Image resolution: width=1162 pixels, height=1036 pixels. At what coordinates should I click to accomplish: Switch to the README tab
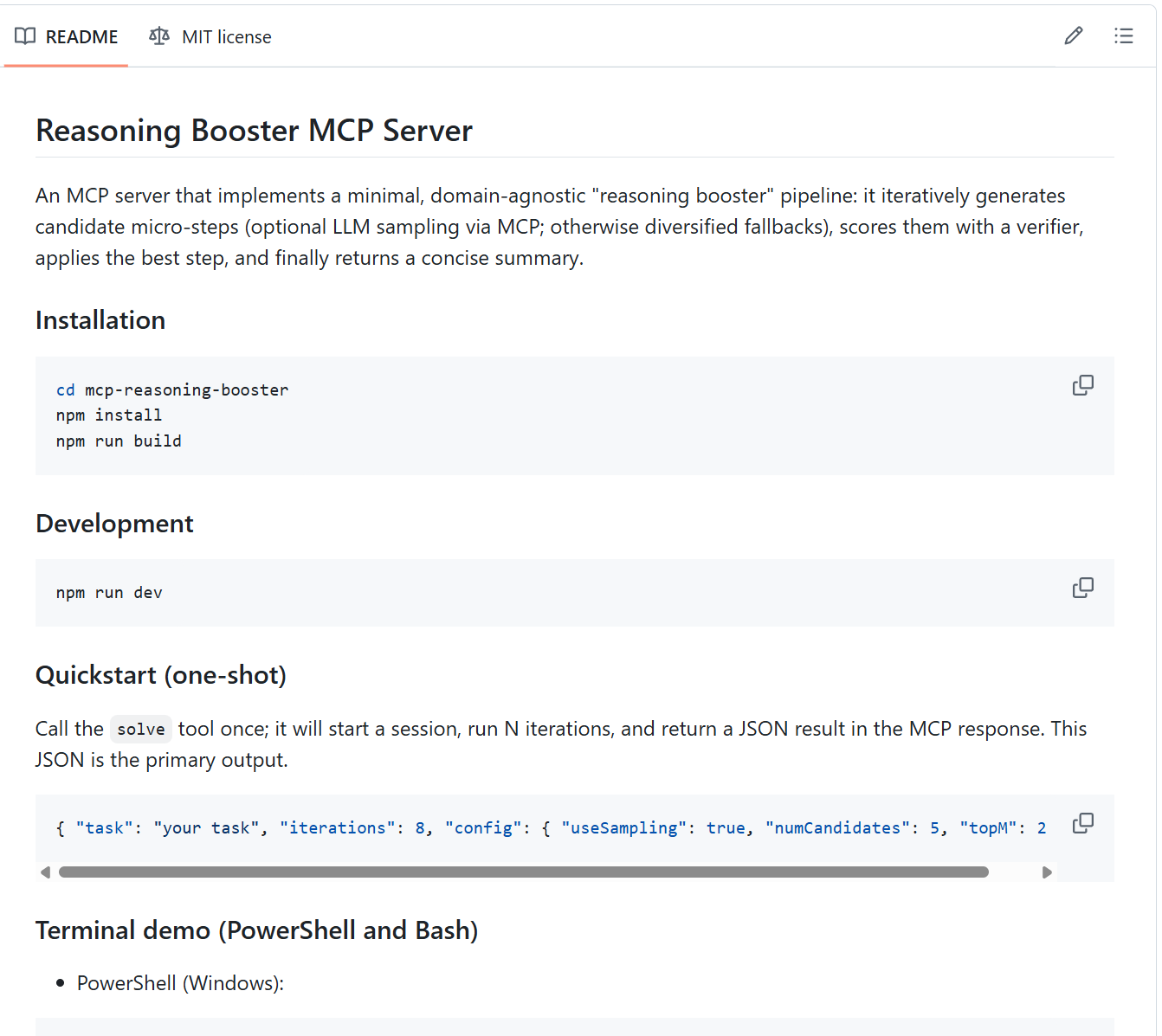pyautogui.click(x=81, y=36)
